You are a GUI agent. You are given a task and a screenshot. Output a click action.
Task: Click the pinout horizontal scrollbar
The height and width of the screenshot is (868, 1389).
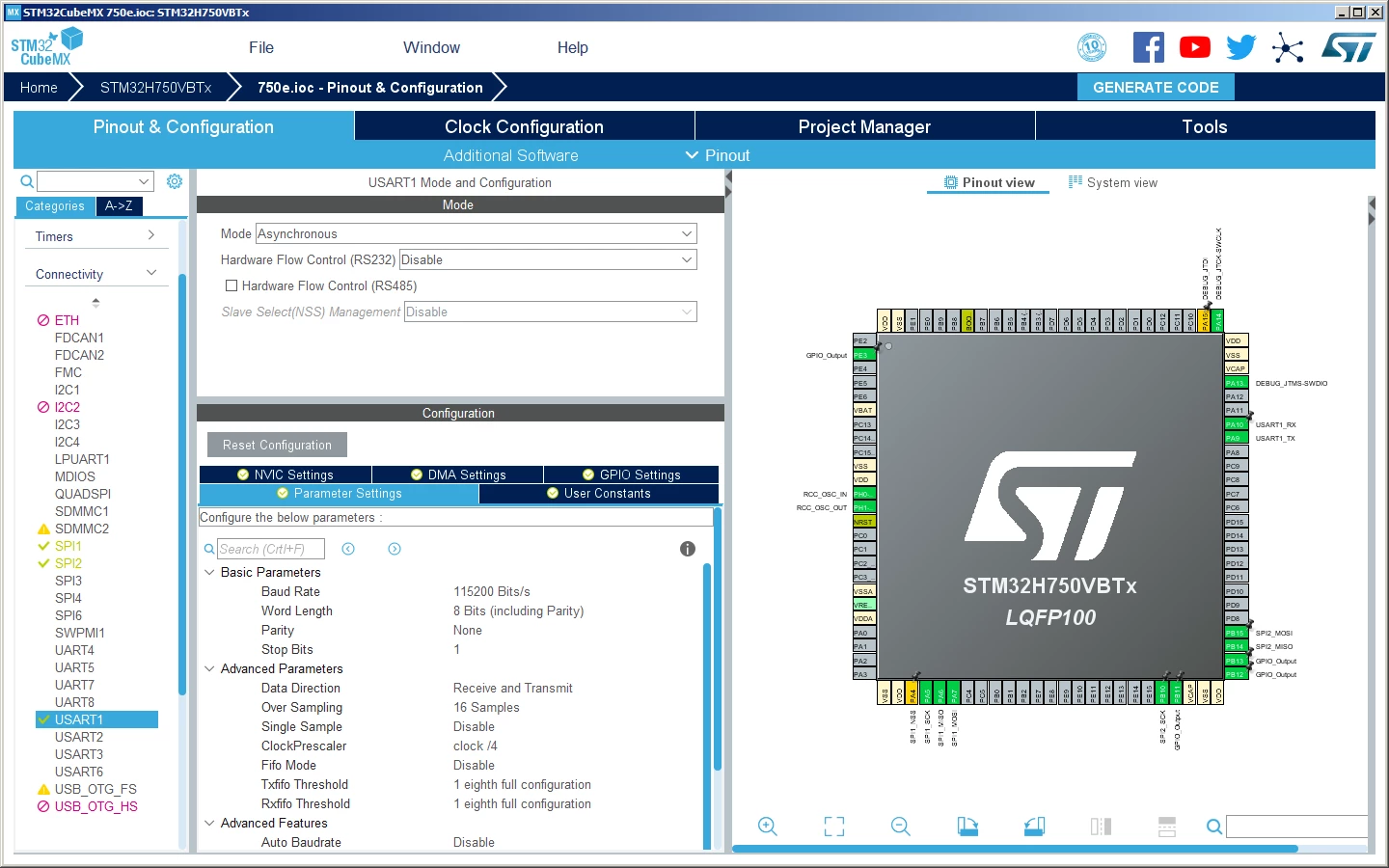[x=1015, y=849]
